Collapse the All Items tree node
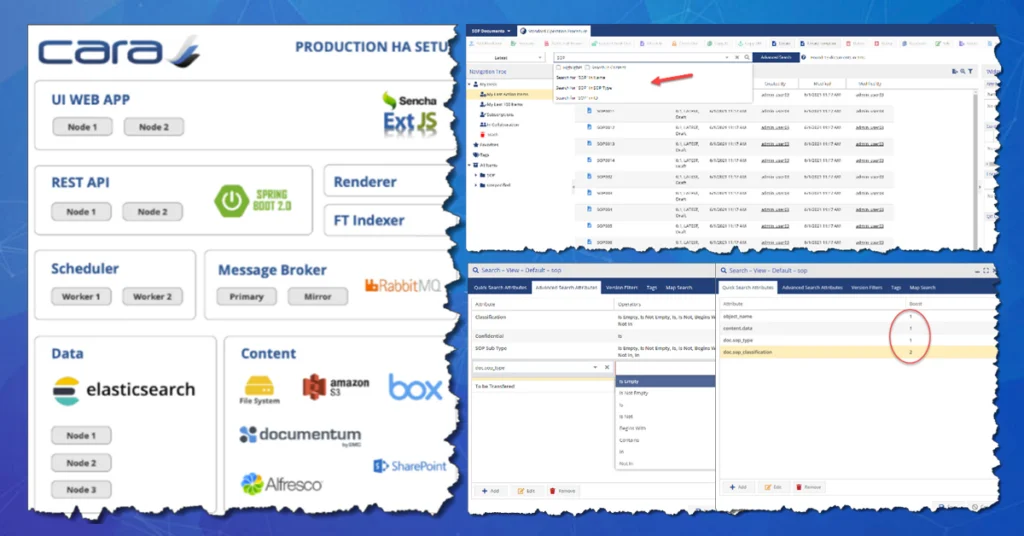 coord(470,165)
